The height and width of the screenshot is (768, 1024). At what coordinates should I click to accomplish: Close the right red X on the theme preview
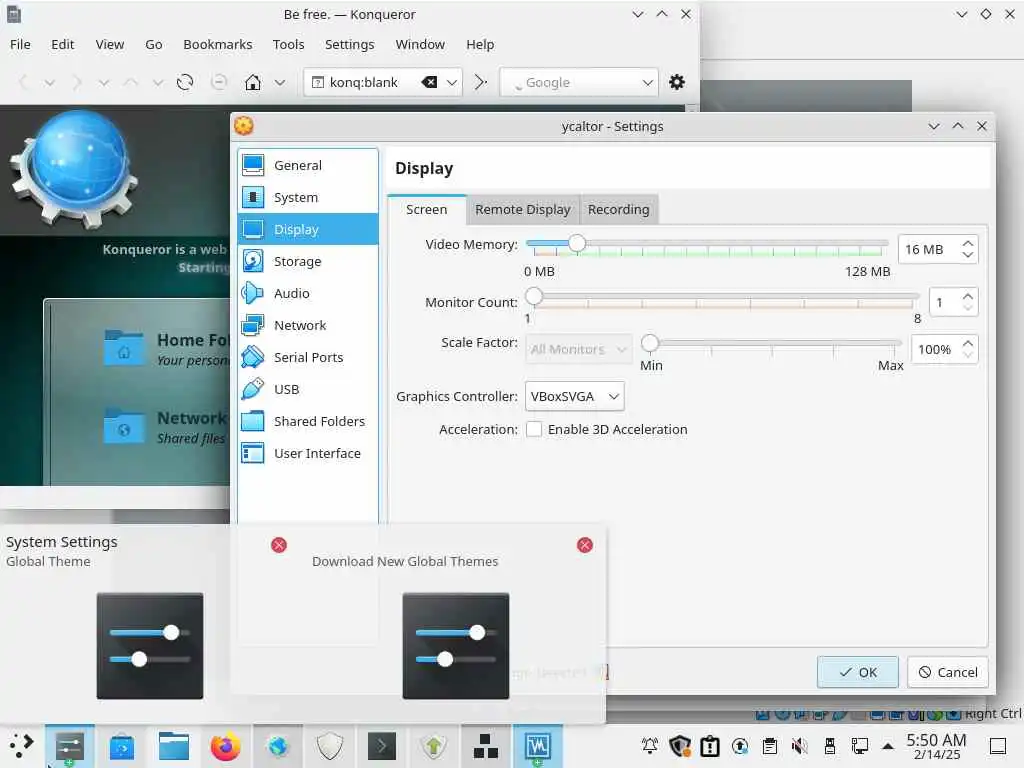(x=585, y=545)
